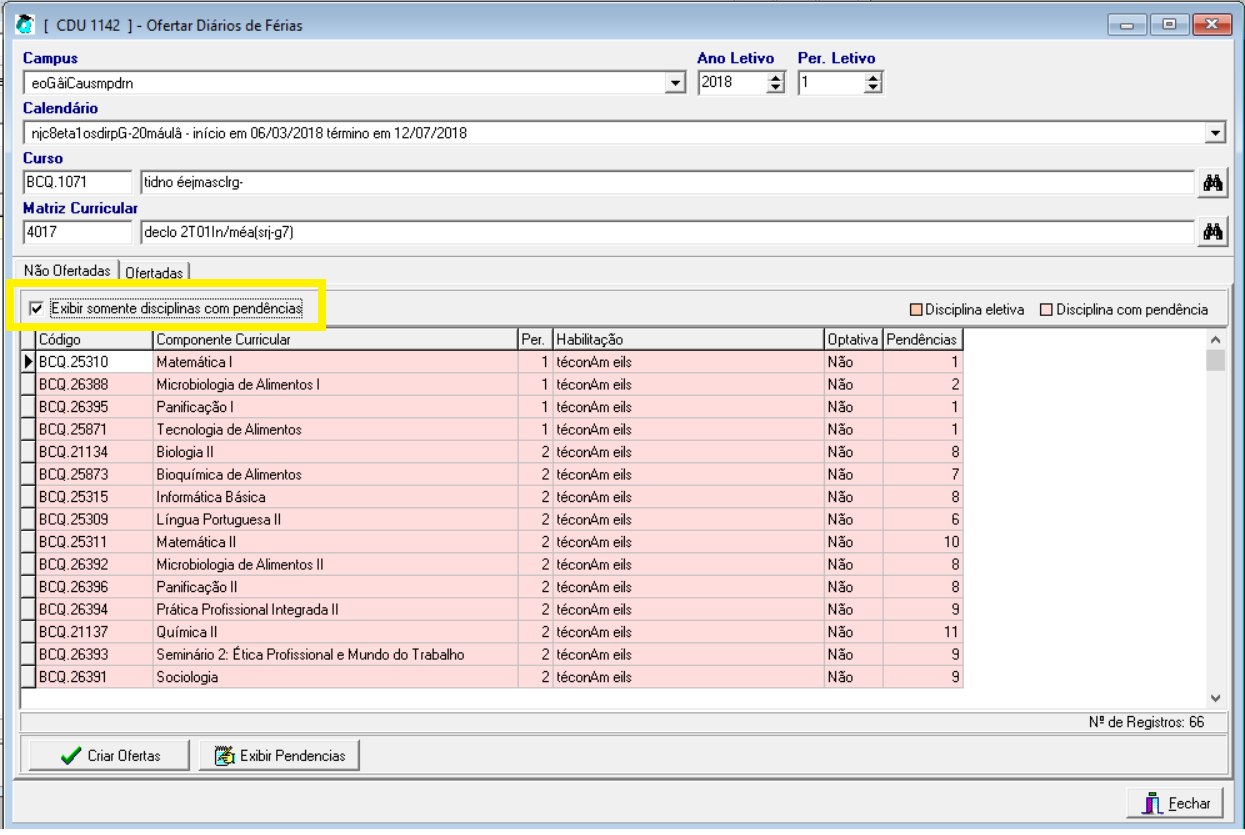Viewport: 1245px width, 835px height.
Task: Click the Disciplina eletiva legend color box
Action: 915,310
